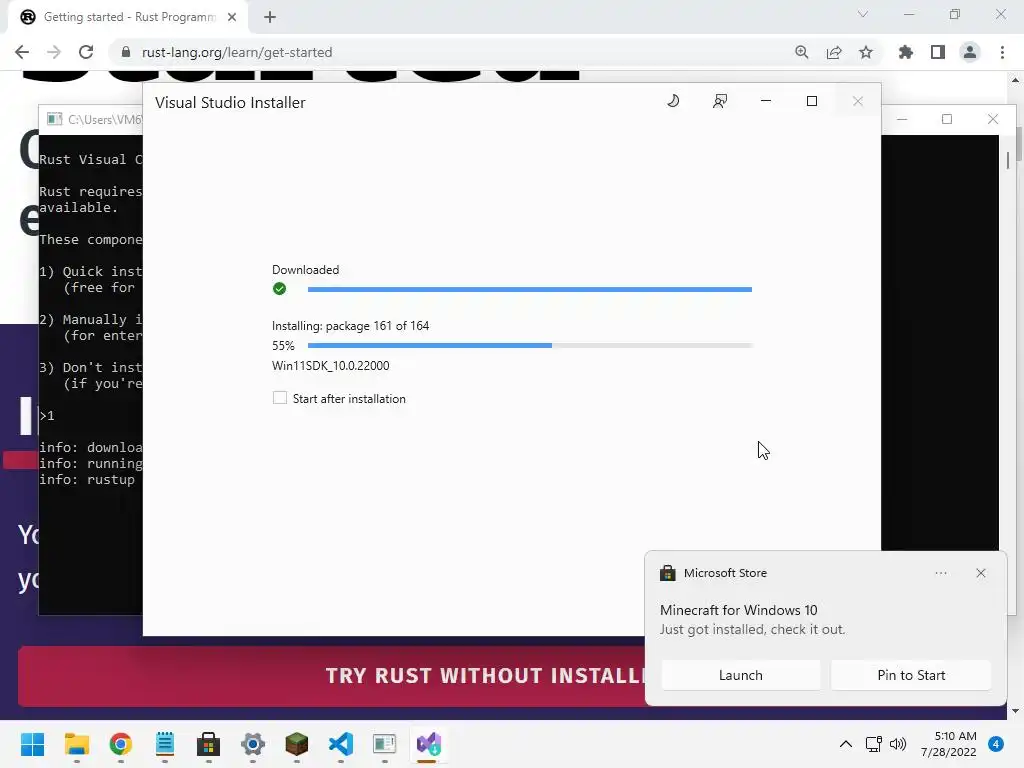Open Settings gear from taskbar
Image resolution: width=1024 pixels, height=768 pixels.
pyautogui.click(x=253, y=744)
